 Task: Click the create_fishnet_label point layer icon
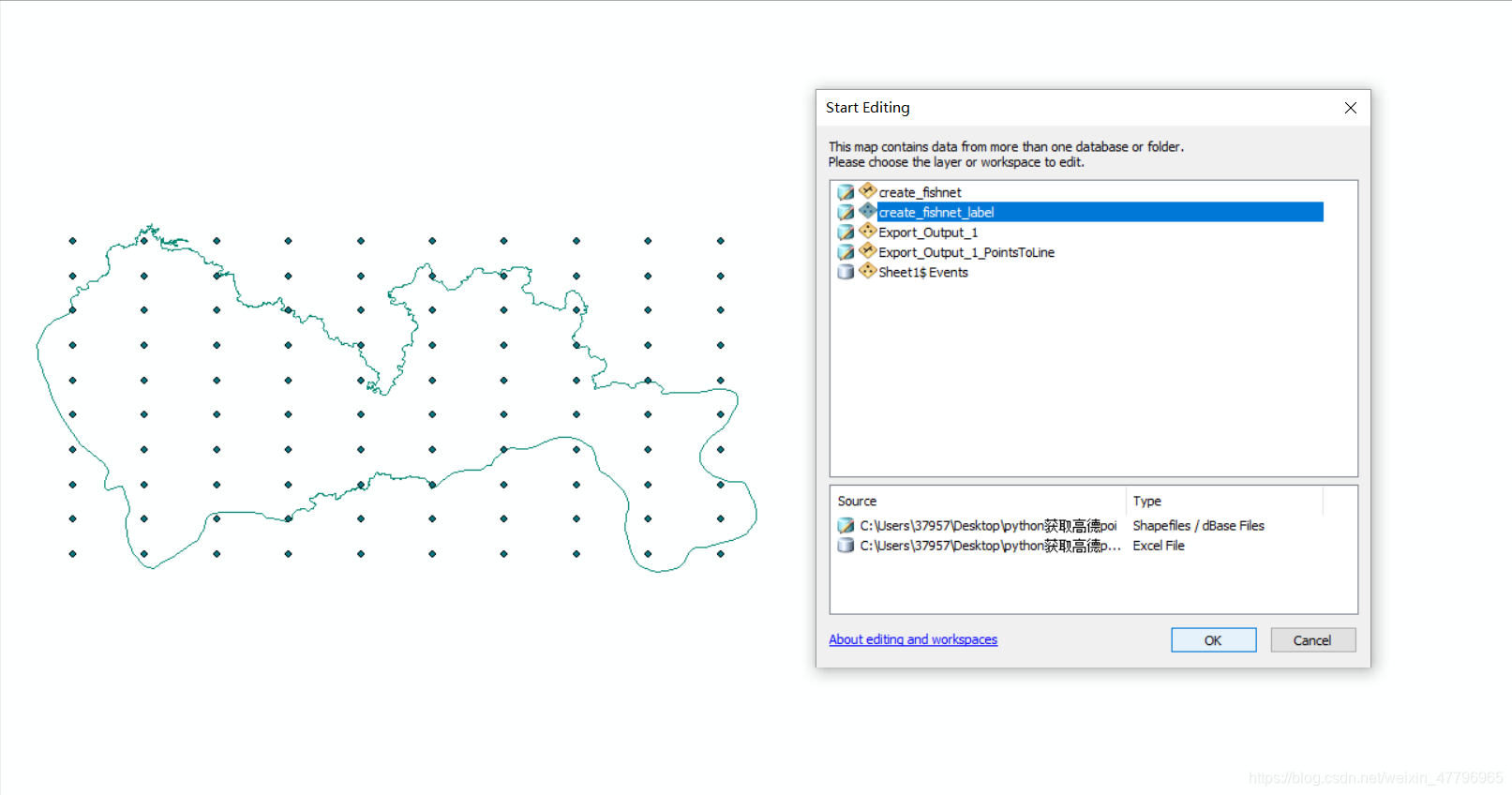point(868,211)
